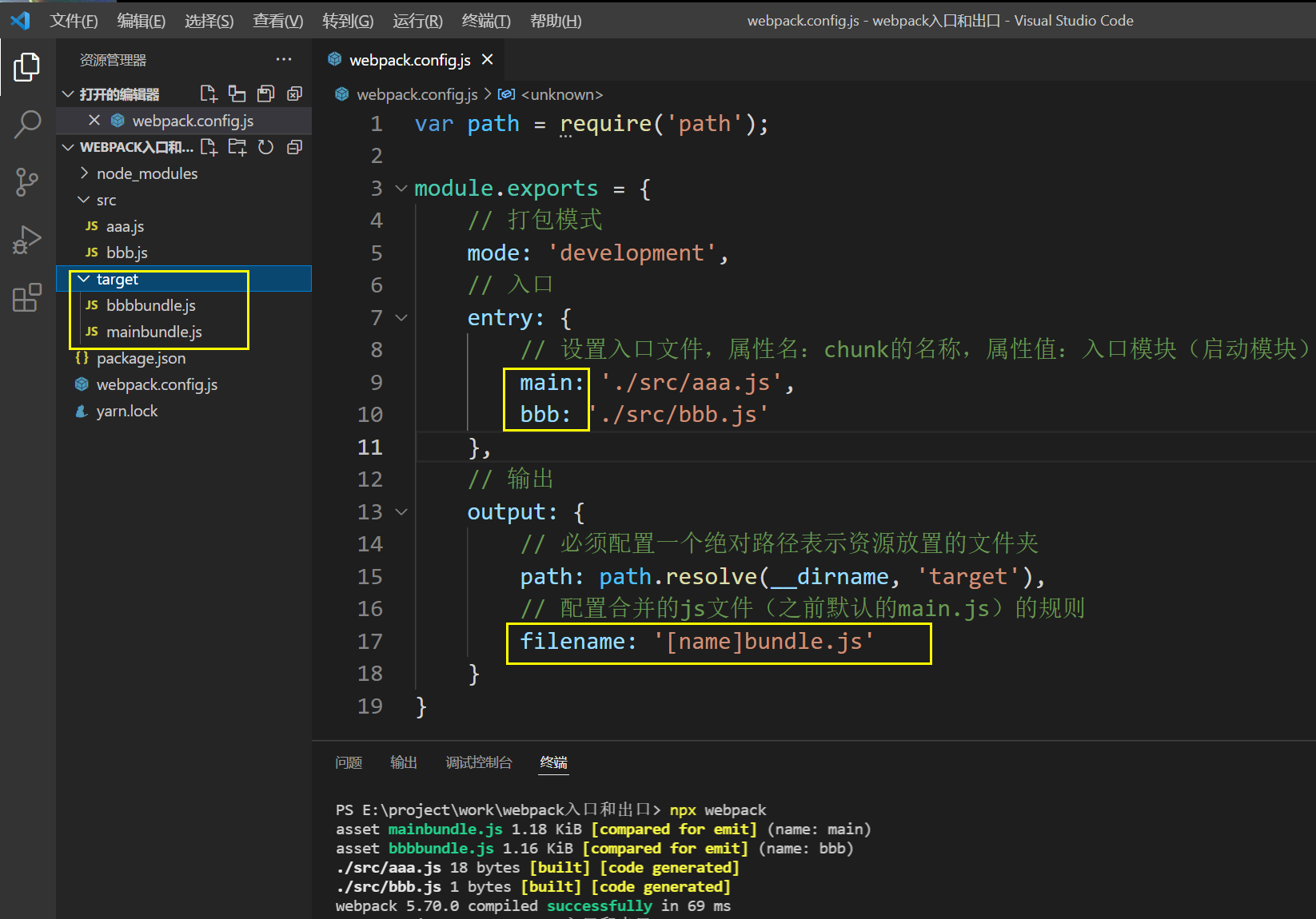
Task: Click the unknown symbol icon in breadcrumb
Action: tap(506, 94)
